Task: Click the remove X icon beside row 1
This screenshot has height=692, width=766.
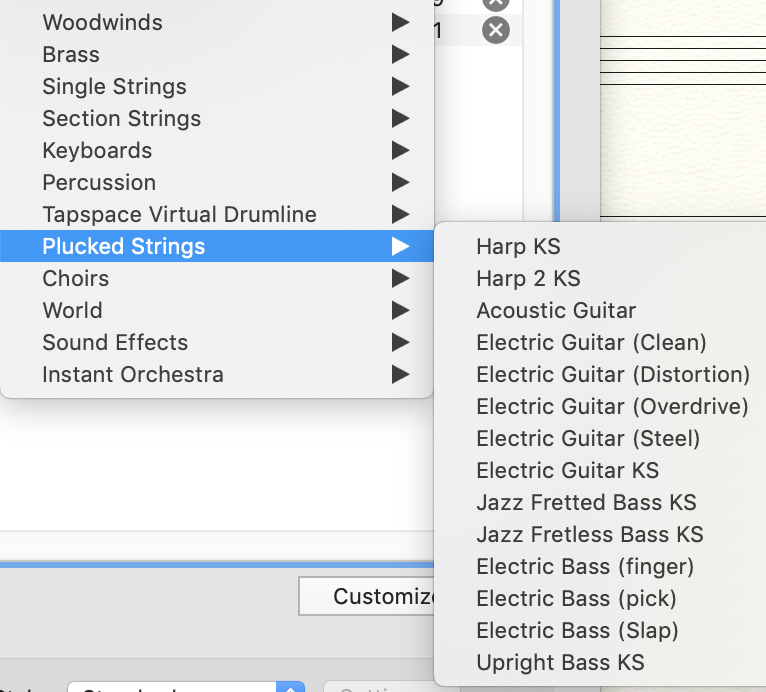Action: coord(496,30)
